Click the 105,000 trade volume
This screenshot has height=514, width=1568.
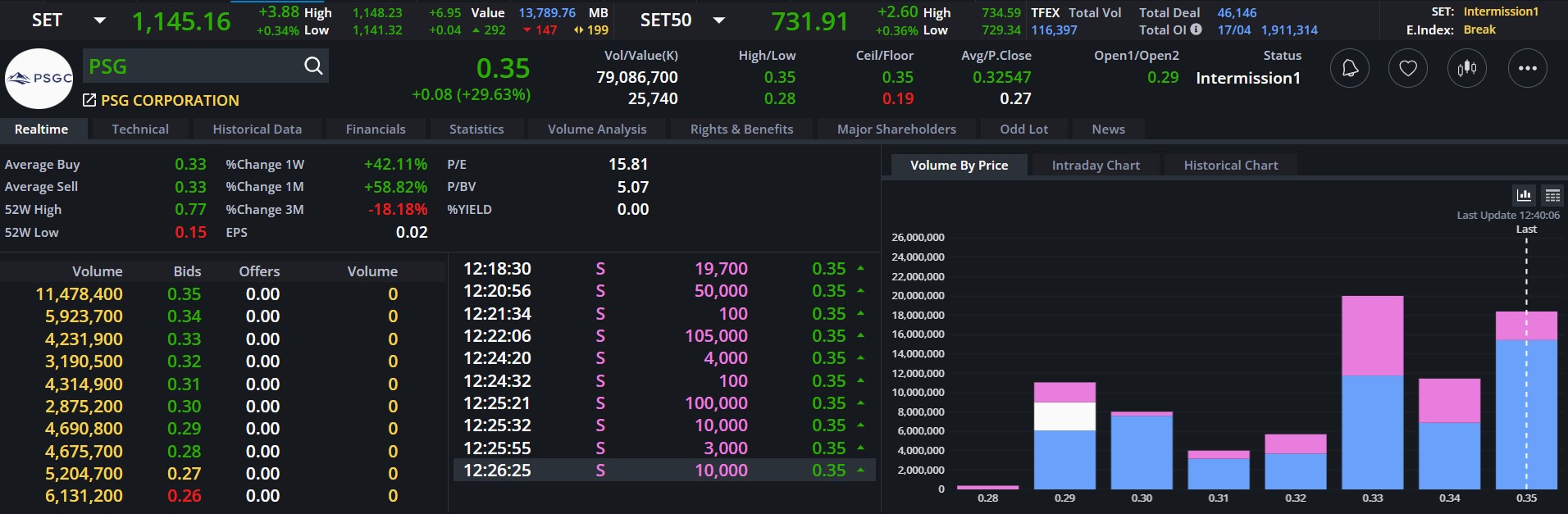click(x=716, y=336)
